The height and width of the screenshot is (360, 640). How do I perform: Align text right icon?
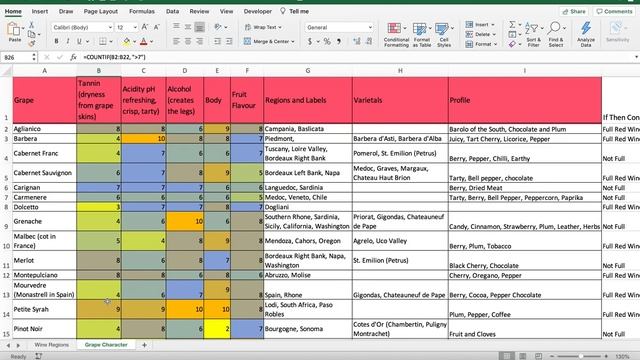coord(199,41)
